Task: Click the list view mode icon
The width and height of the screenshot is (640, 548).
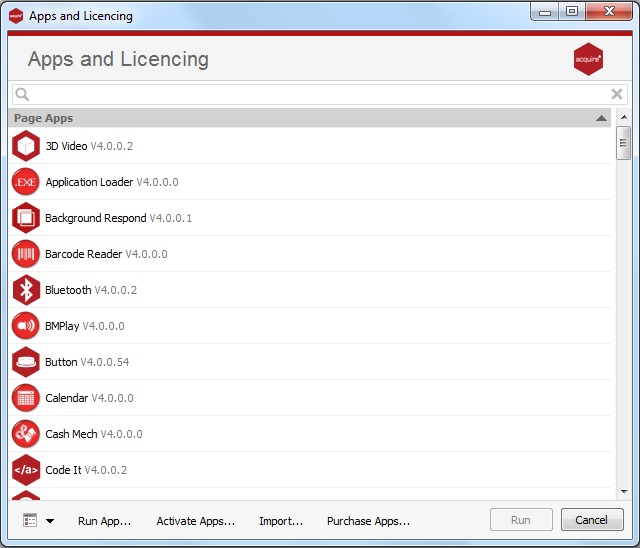Action: click(x=30, y=520)
